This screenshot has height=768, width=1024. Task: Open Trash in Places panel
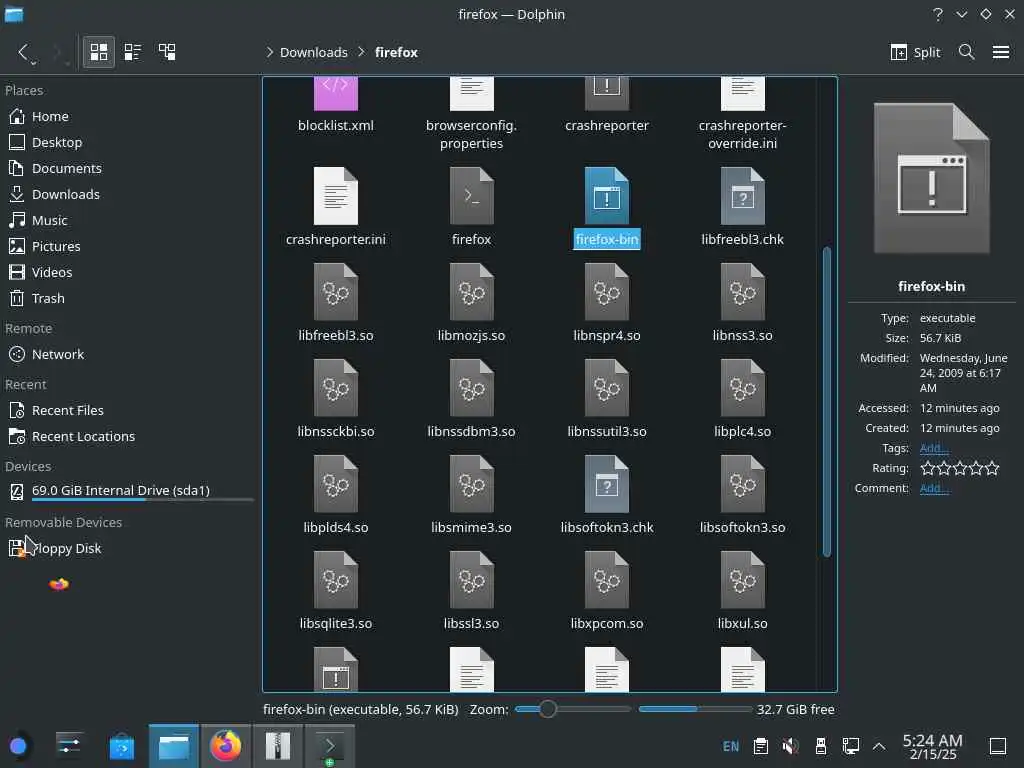coord(129,298)
